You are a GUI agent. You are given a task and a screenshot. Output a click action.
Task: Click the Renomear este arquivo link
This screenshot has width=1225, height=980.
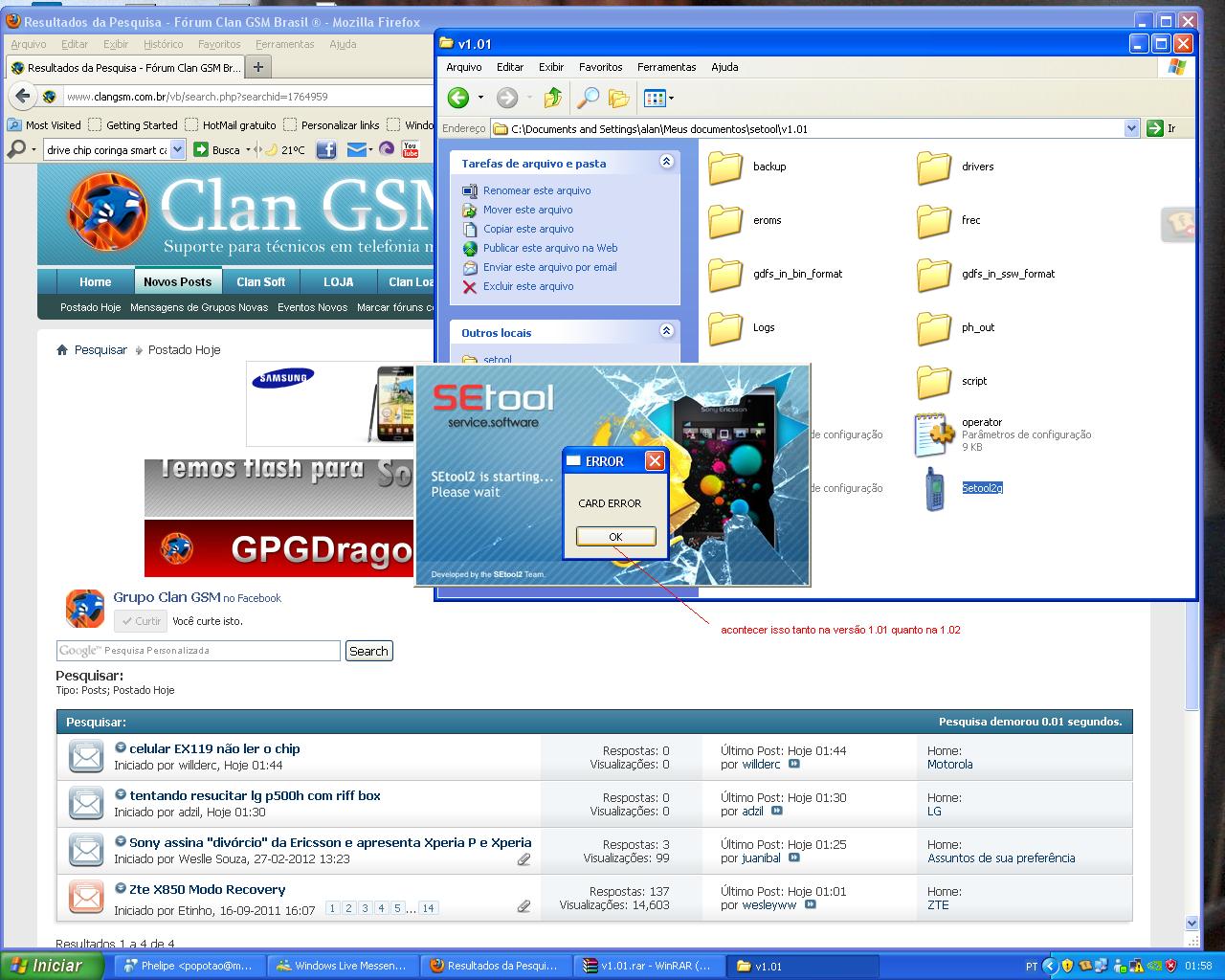(x=536, y=190)
